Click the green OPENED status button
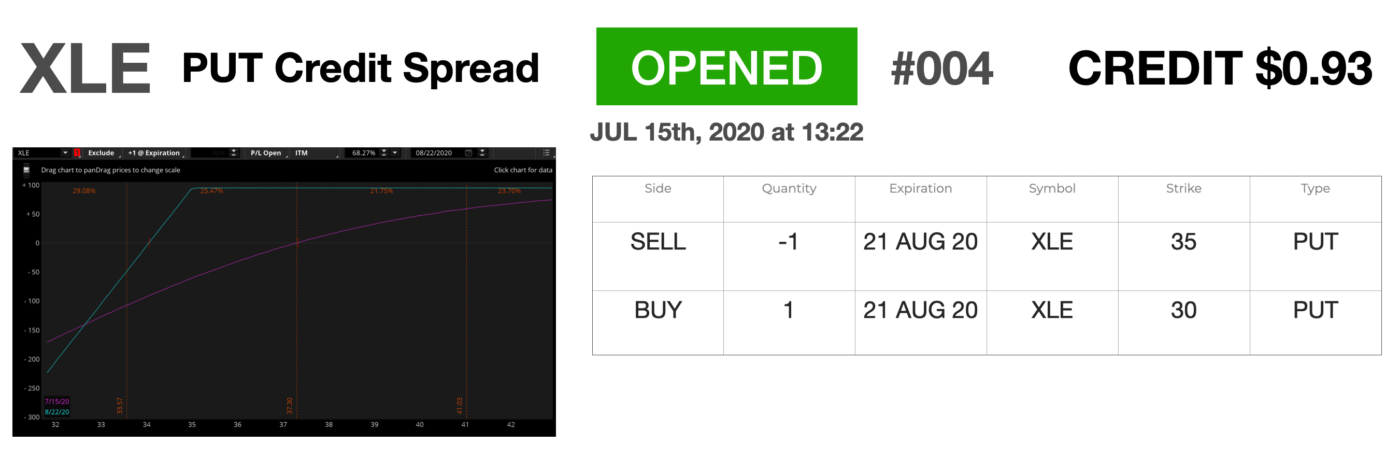Viewport: 1400px width, 472px height. click(x=726, y=67)
